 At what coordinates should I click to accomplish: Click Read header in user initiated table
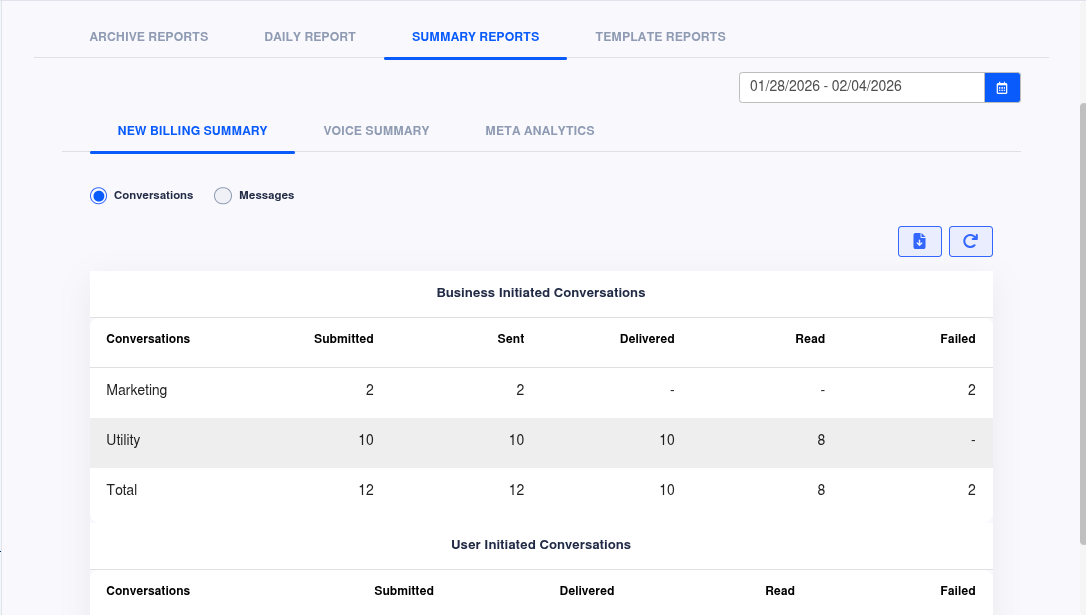pyautogui.click(x=780, y=591)
